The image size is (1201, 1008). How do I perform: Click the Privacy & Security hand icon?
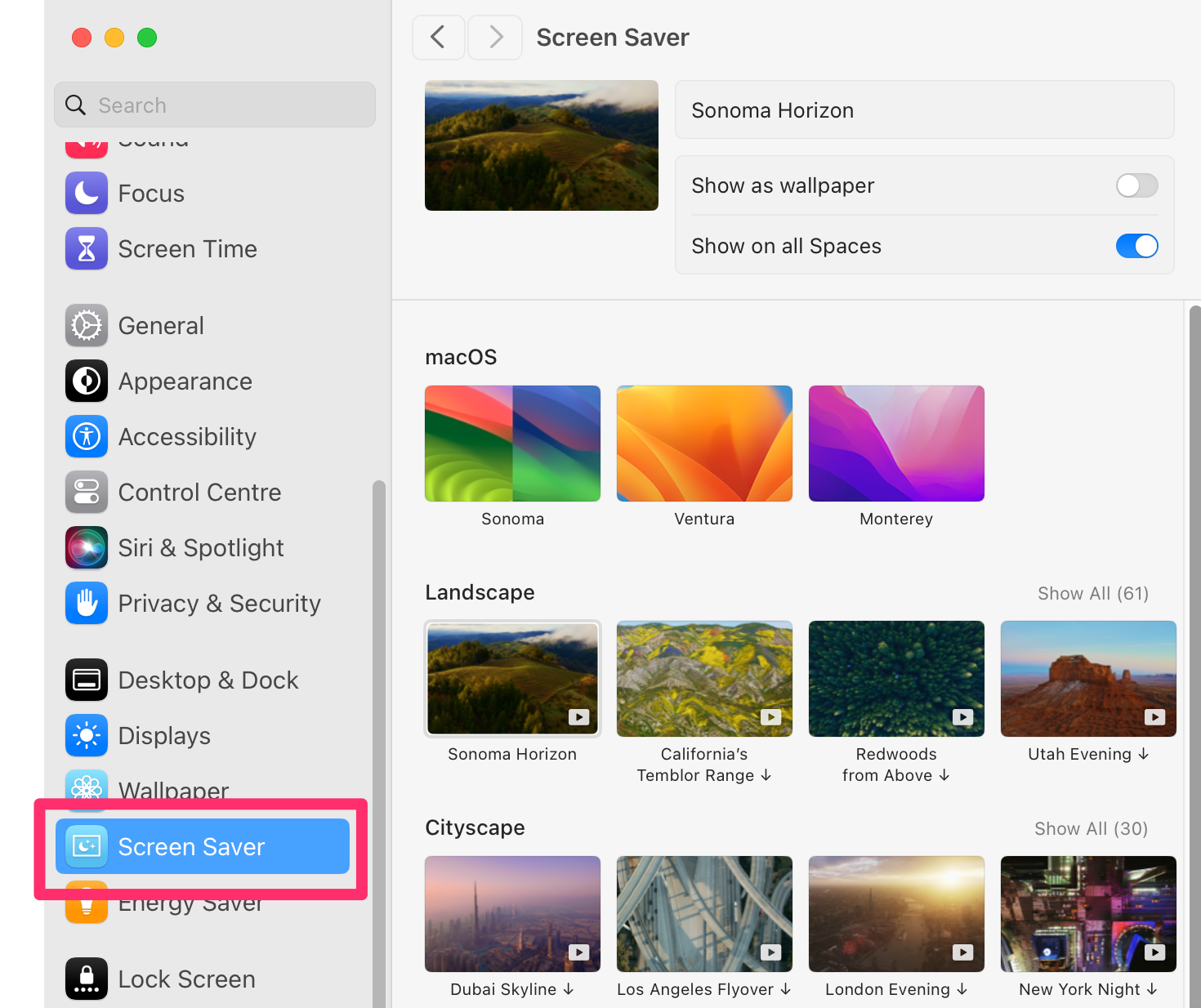pyautogui.click(x=87, y=603)
